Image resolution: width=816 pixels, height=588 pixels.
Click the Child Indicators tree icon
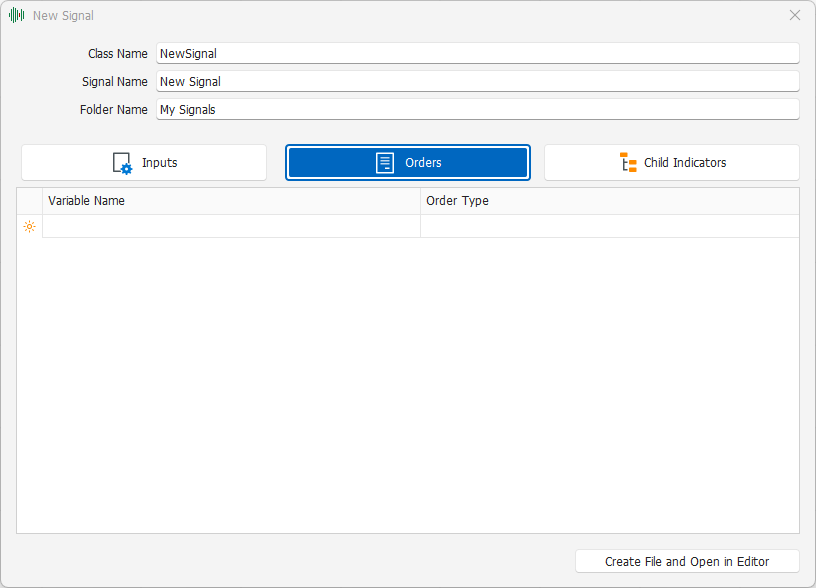point(628,162)
